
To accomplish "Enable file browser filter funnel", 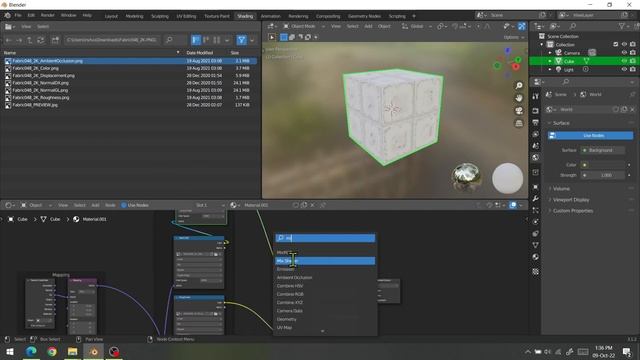I will point(241,40).
